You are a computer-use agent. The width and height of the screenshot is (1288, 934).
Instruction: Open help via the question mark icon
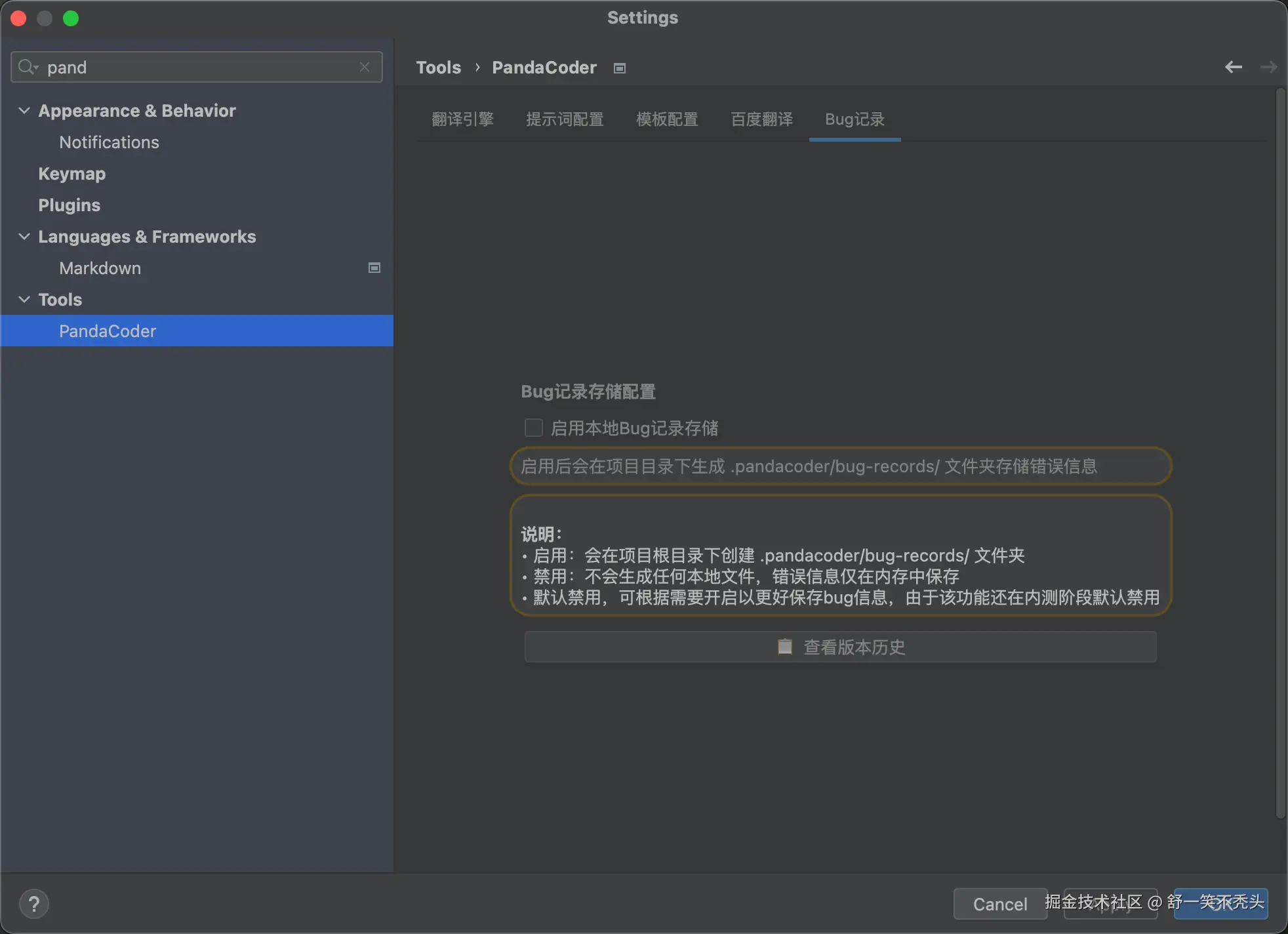click(34, 903)
